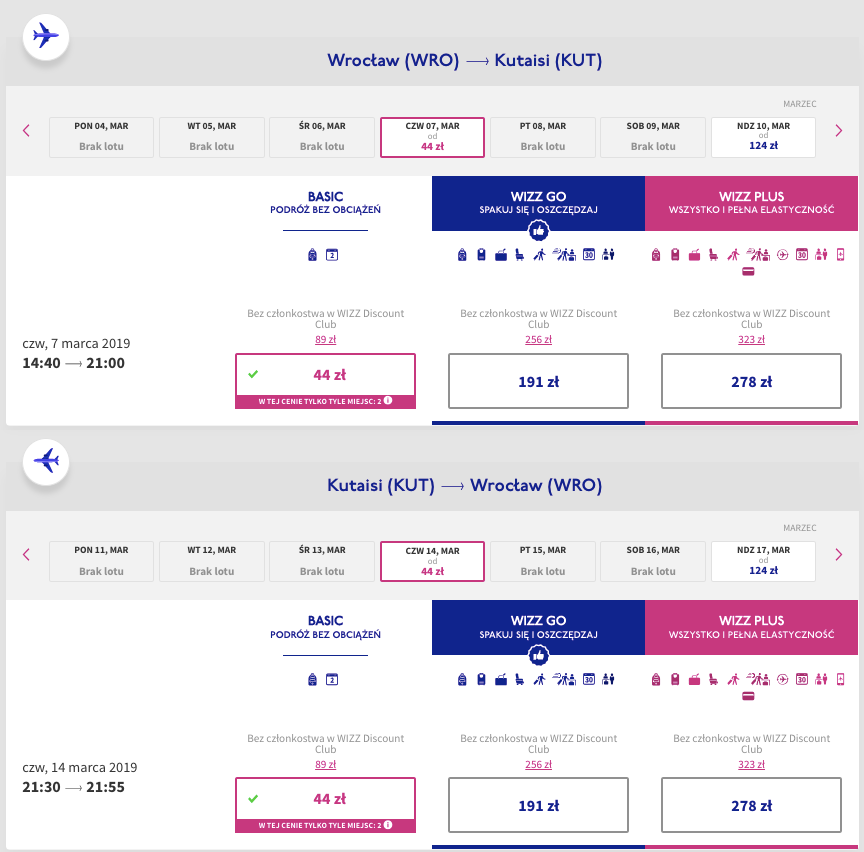Screen dimensions: 864x852
Task: Select return date CZW 14, MAR
Action: pyautogui.click(x=433, y=562)
